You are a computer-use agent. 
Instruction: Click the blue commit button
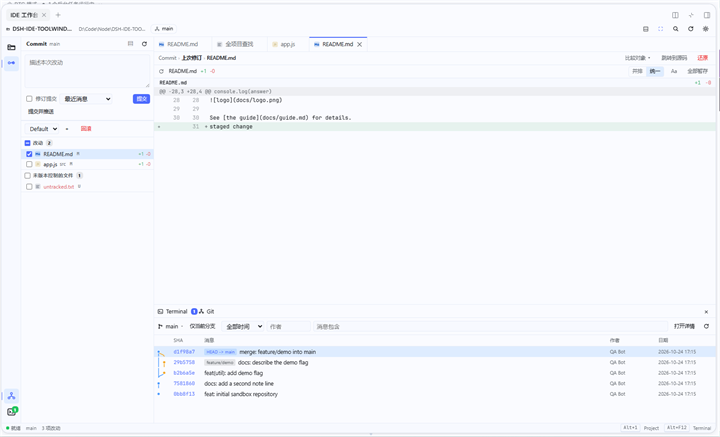click(141, 99)
